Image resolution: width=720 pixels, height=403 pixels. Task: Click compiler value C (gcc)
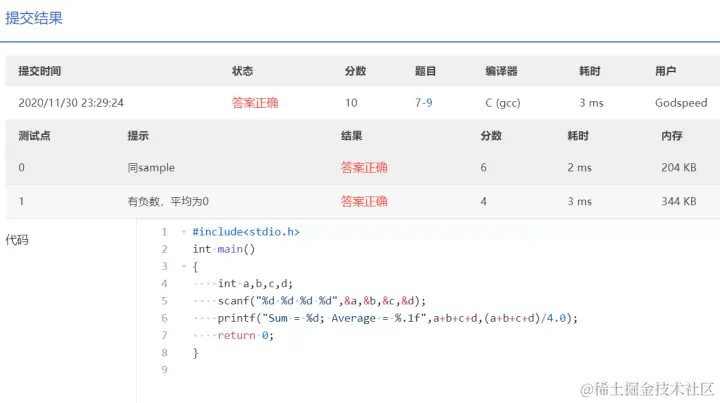coord(503,103)
